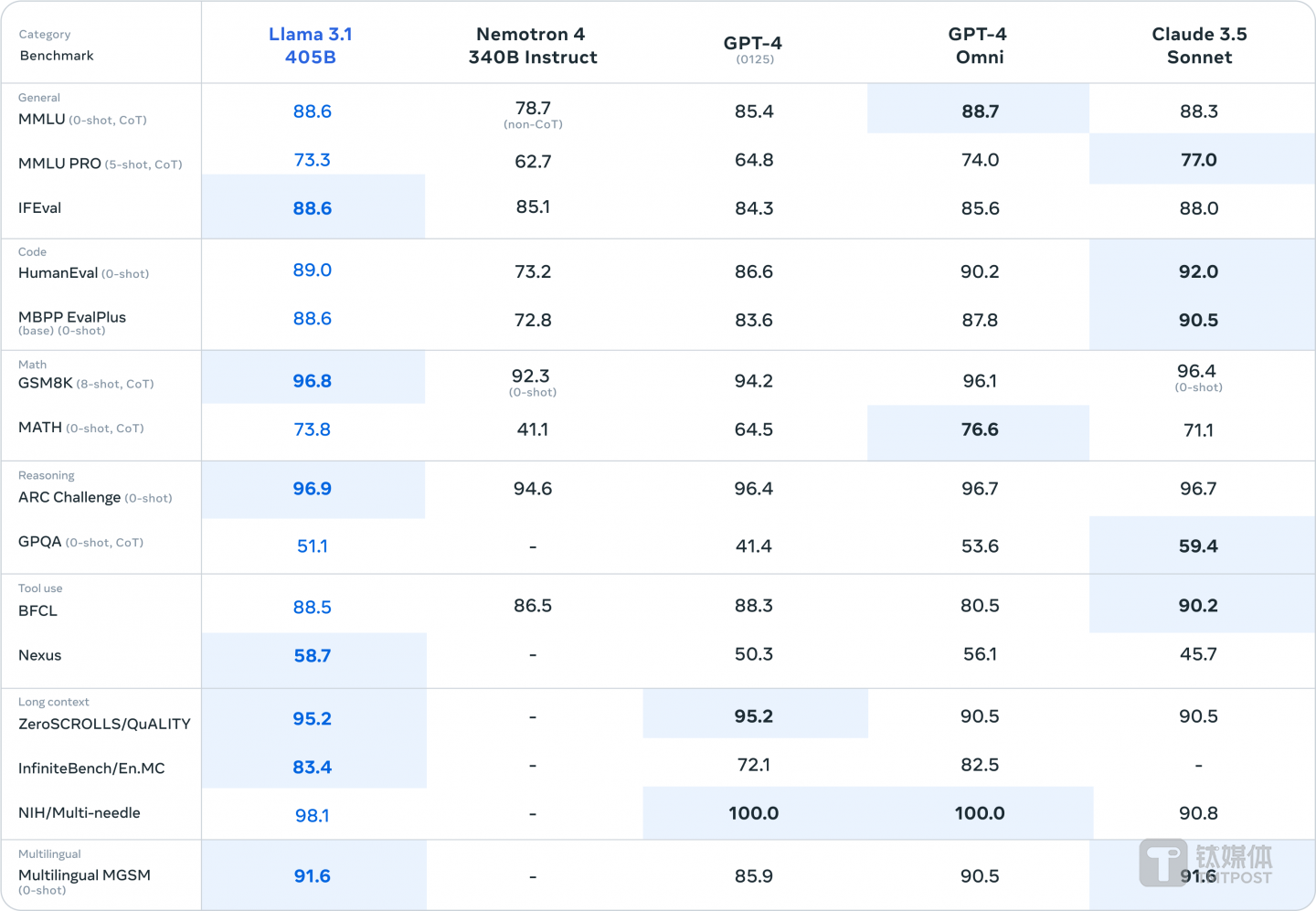Image resolution: width=1316 pixels, height=911 pixels.
Task: Select the HumanEval benchmark row label
Action: pyautogui.click(x=58, y=273)
